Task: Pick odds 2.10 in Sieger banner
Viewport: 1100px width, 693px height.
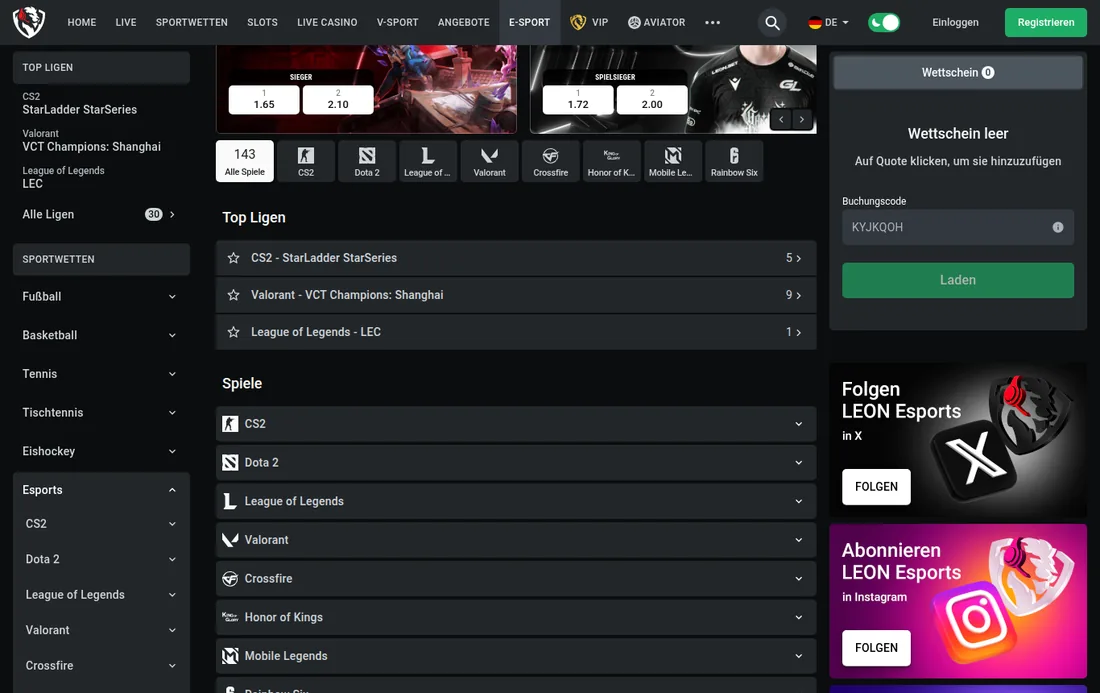Action: point(338,100)
